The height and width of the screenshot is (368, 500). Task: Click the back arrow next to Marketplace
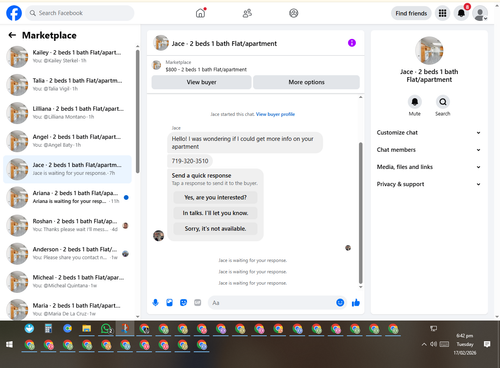tap(12, 35)
